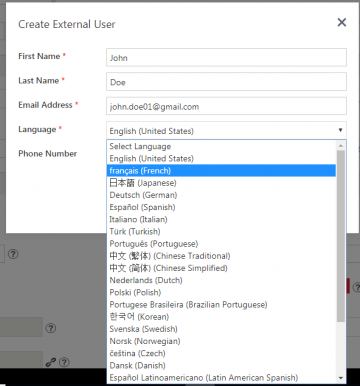Select Brazilian Portuguese option
Image resolution: width=360 pixels, height=386 pixels.
coord(221,304)
